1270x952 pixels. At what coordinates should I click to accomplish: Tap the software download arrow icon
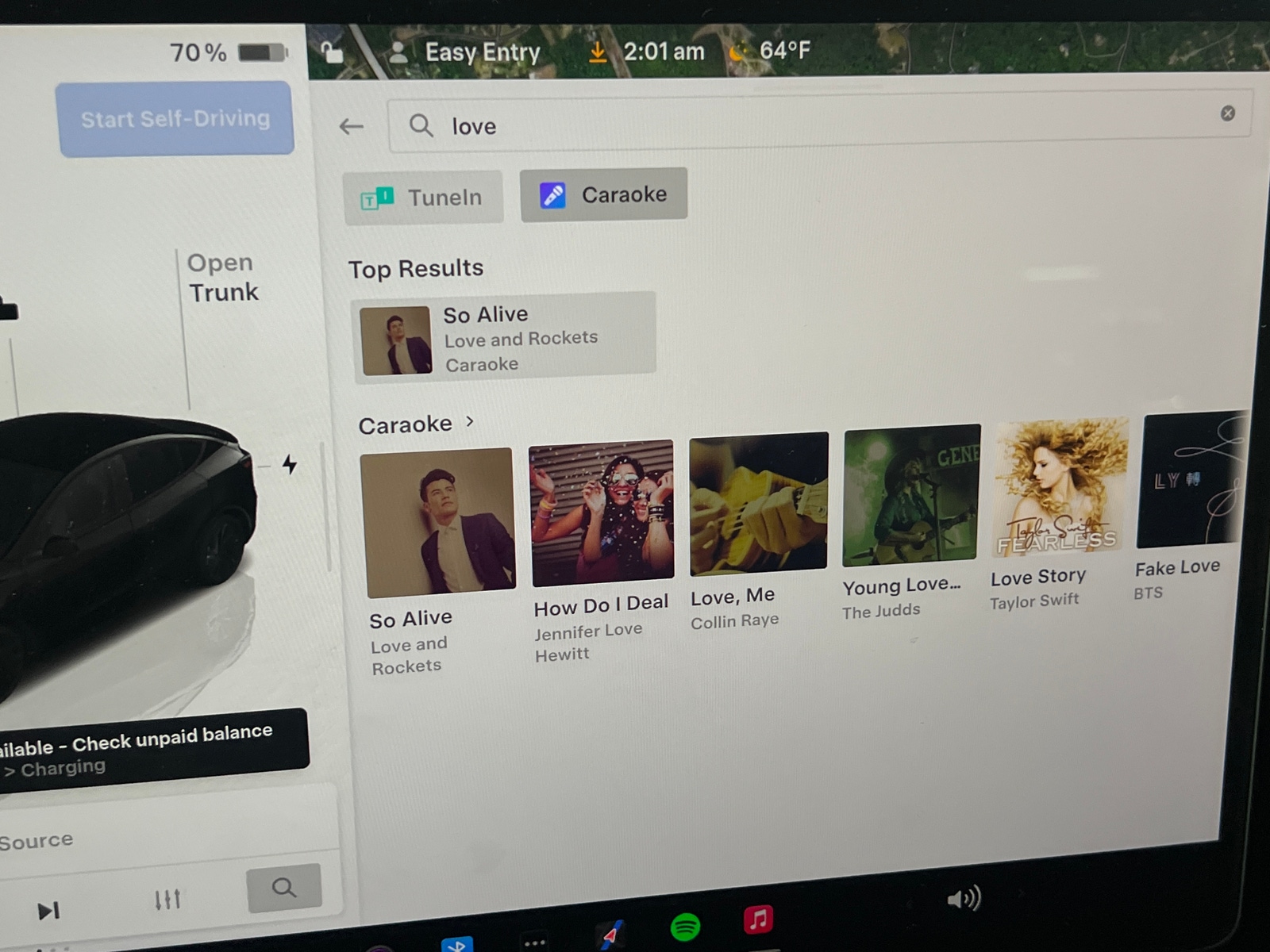[598, 52]
